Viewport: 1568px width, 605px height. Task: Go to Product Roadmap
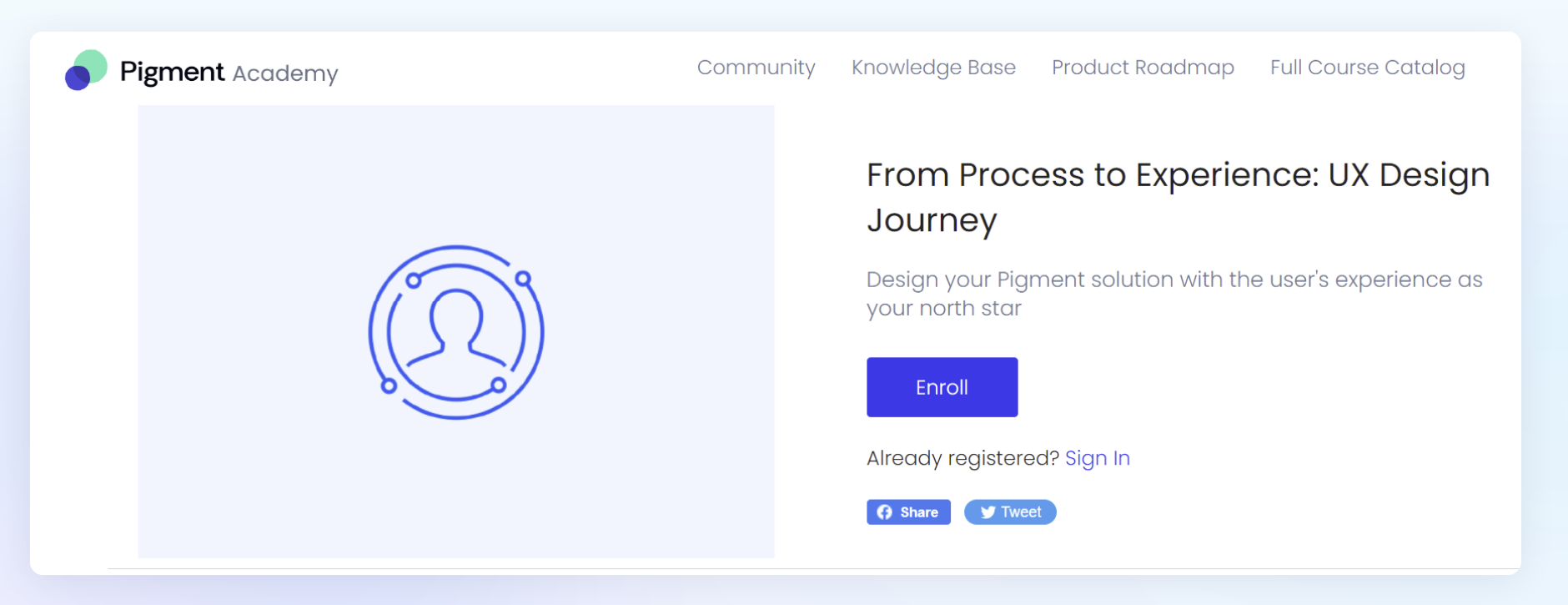point(1143,68)
